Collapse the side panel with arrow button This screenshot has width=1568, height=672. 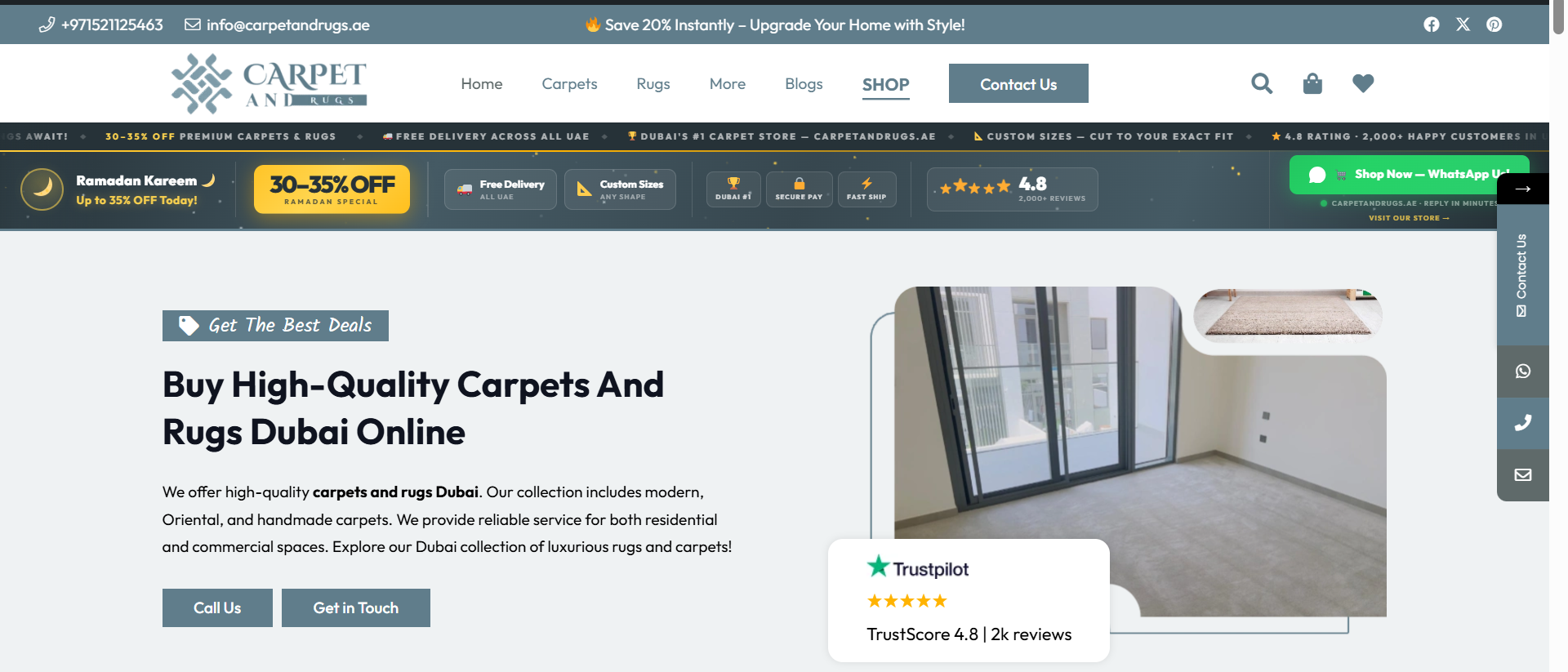point(1522,189)
